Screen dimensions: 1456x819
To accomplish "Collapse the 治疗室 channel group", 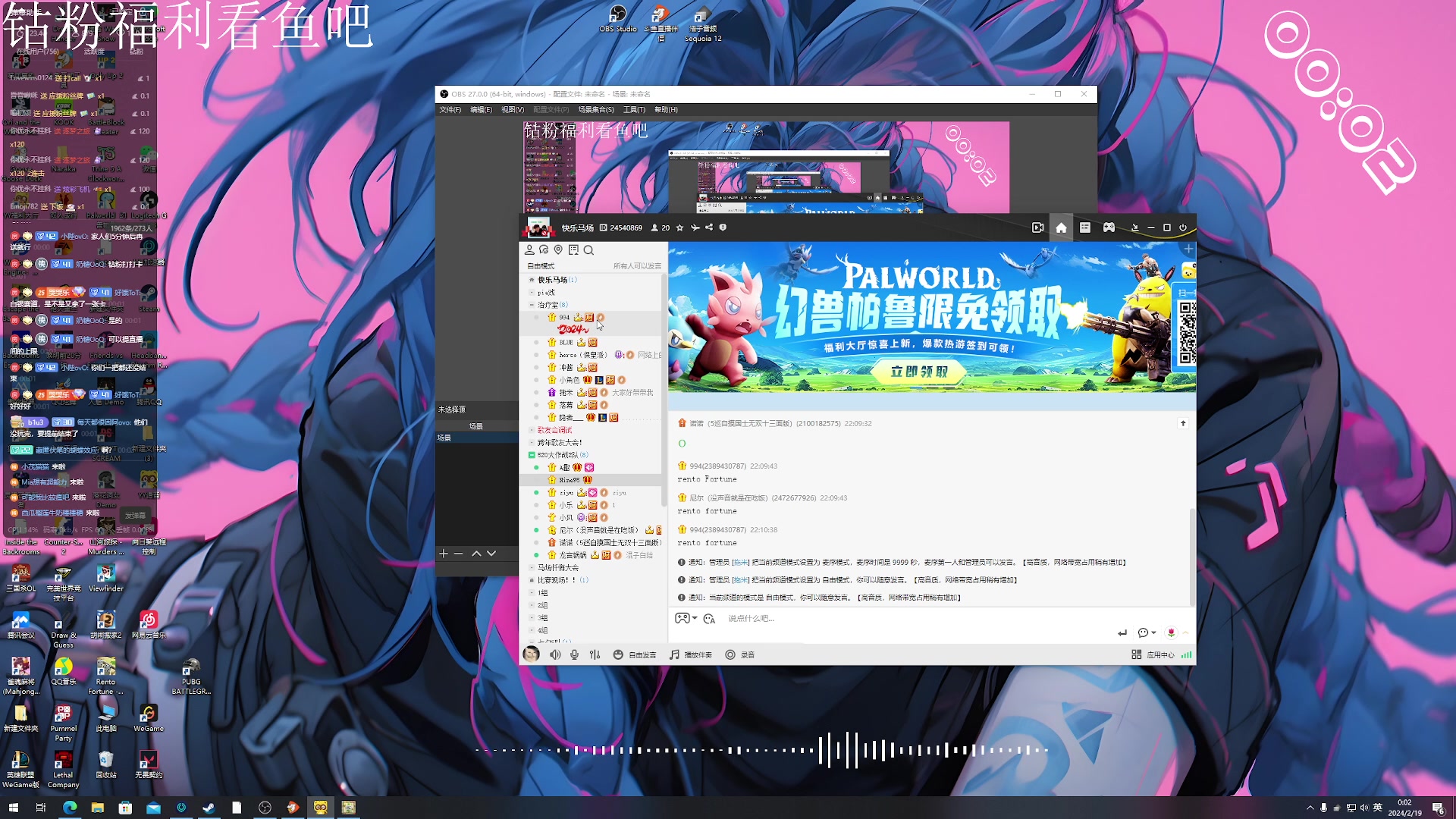I will (532, 305).
